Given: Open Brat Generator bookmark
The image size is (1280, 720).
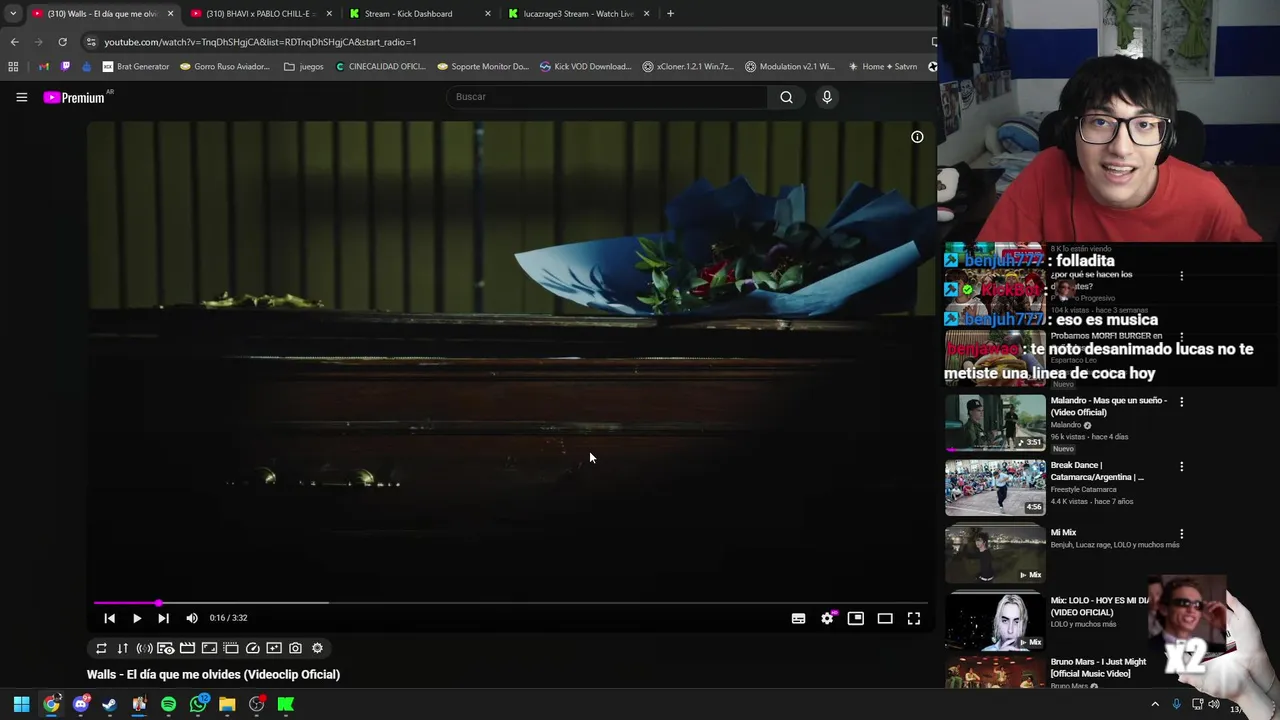Looking at the screenshot, I should pyautogui.click(x=136, y=67).
